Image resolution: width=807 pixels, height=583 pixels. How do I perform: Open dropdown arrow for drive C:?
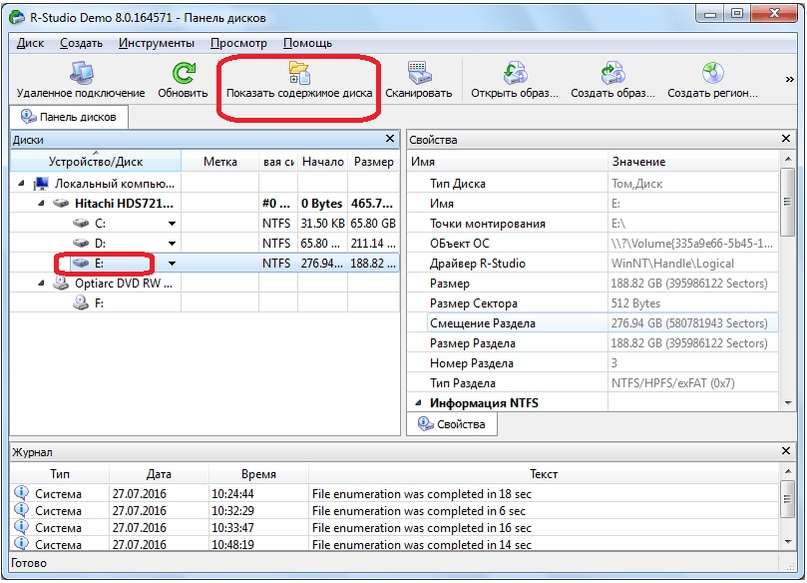172,223
